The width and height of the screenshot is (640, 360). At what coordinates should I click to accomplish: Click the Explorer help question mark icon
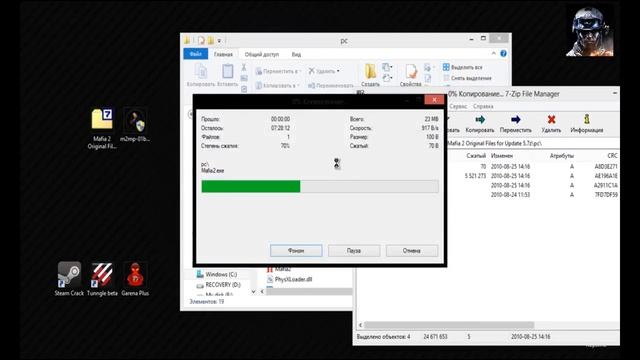[x=503, y=53]
